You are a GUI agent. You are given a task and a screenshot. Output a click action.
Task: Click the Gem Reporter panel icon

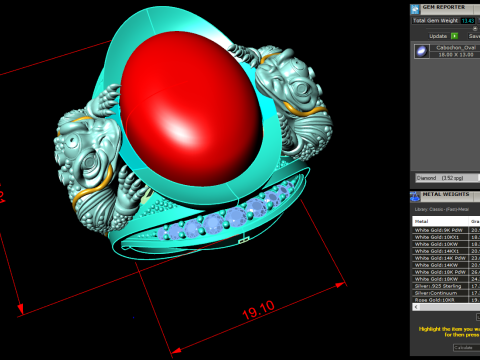pos(415,9)
